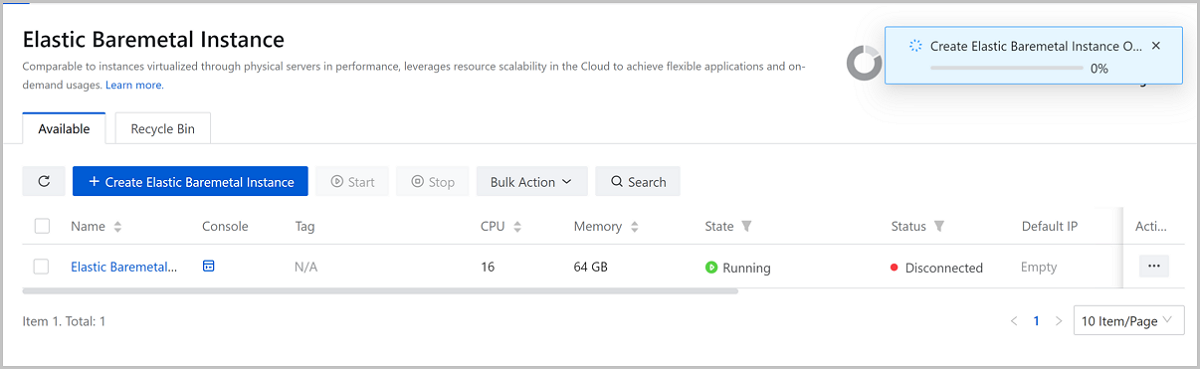Click Create Elastic Baremetal Instance button
Image resolution: width=1200 pixels, height=369 pixels.
(x=190, y=181)
